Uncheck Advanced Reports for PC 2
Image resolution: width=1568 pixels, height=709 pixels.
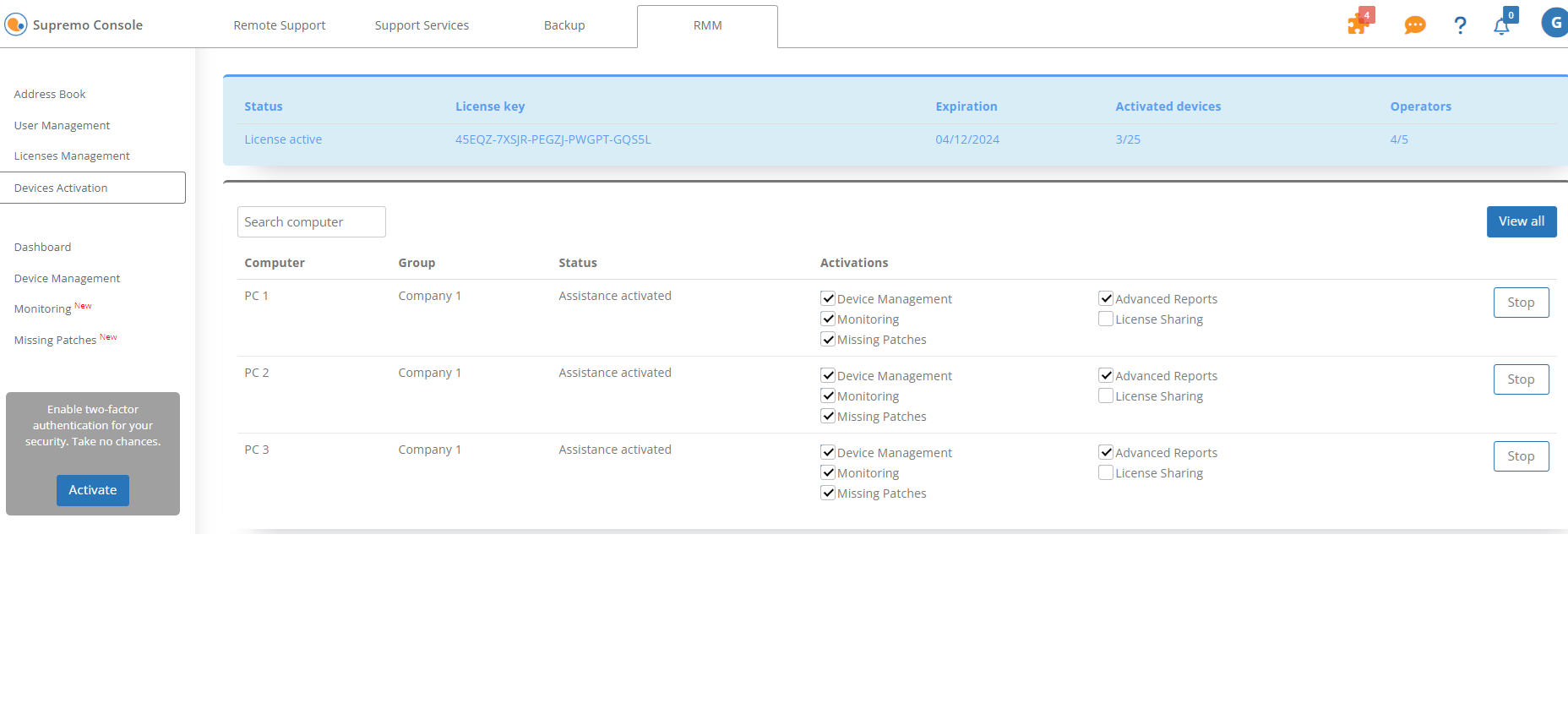tap(1106, 375)
